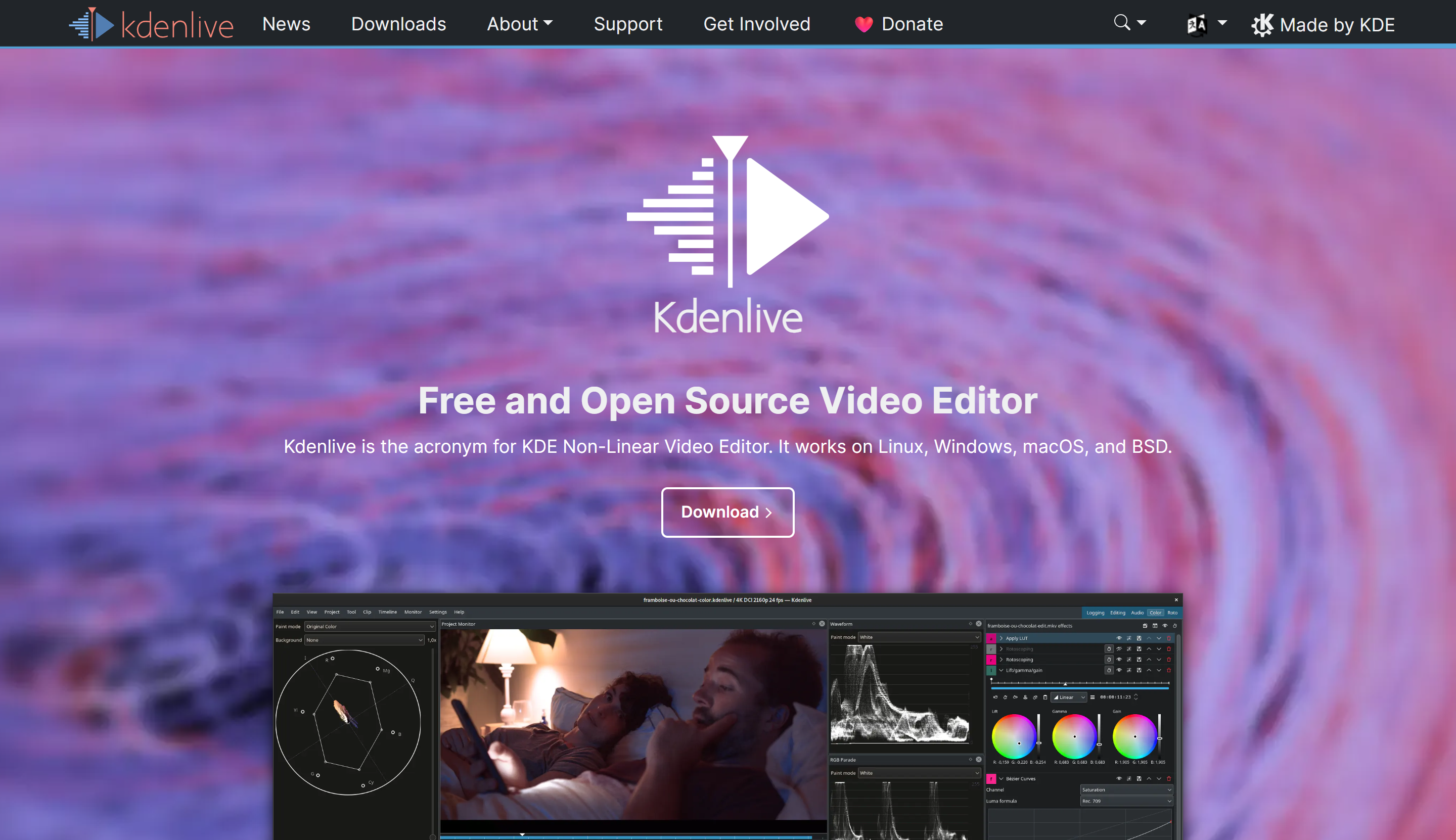Enable the disabled Rotoscoping effect
This screenshot has height=840, width=1456.
click(x=1119, y=649)
